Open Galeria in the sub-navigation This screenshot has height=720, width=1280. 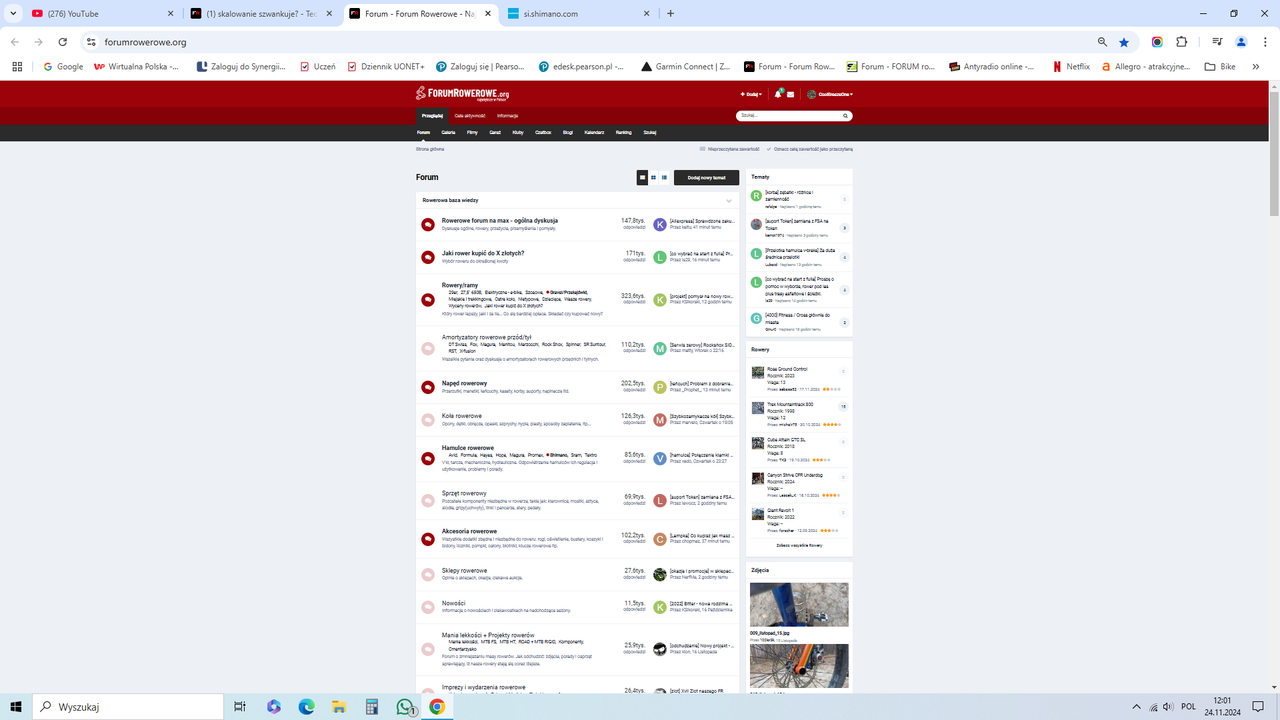pos(448,132)
